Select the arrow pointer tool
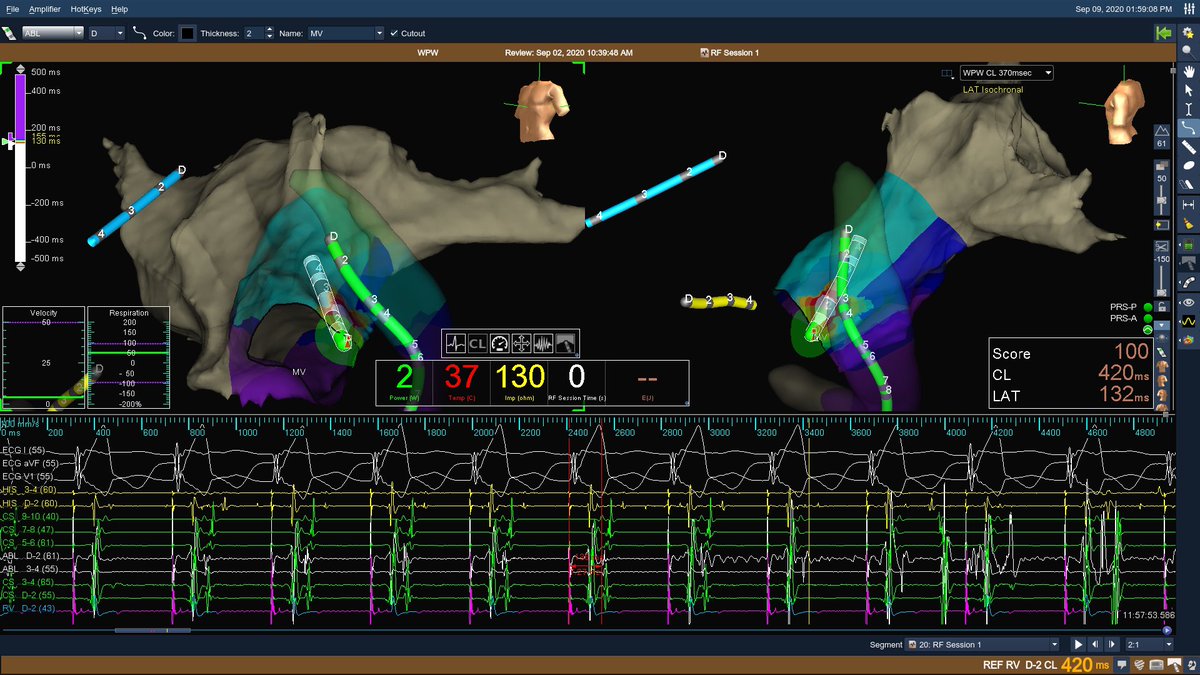Viewport: 1200px width, 675px height. click(x=1188, y=90)
